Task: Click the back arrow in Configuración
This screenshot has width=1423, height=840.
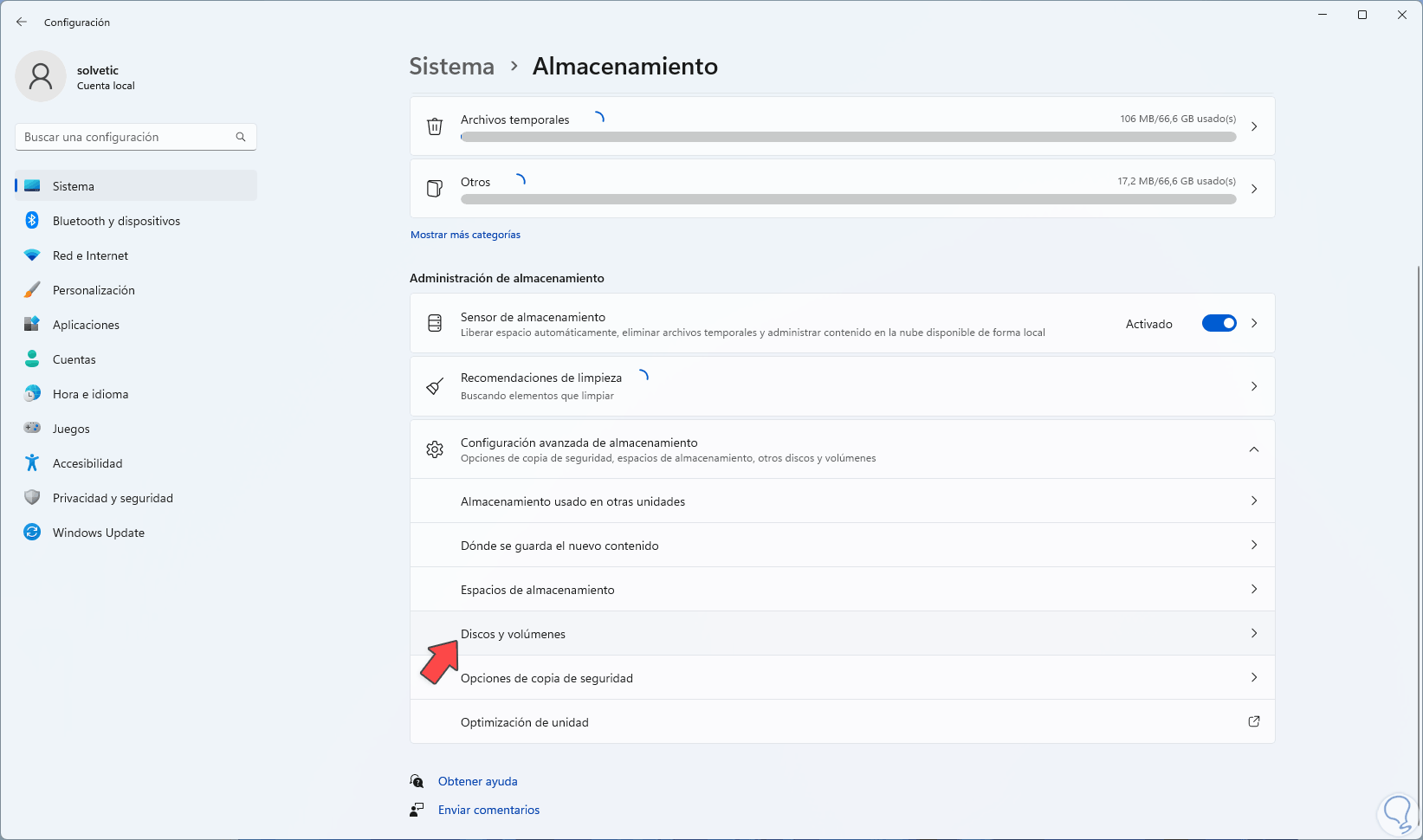Action: (x=22, y=22)
